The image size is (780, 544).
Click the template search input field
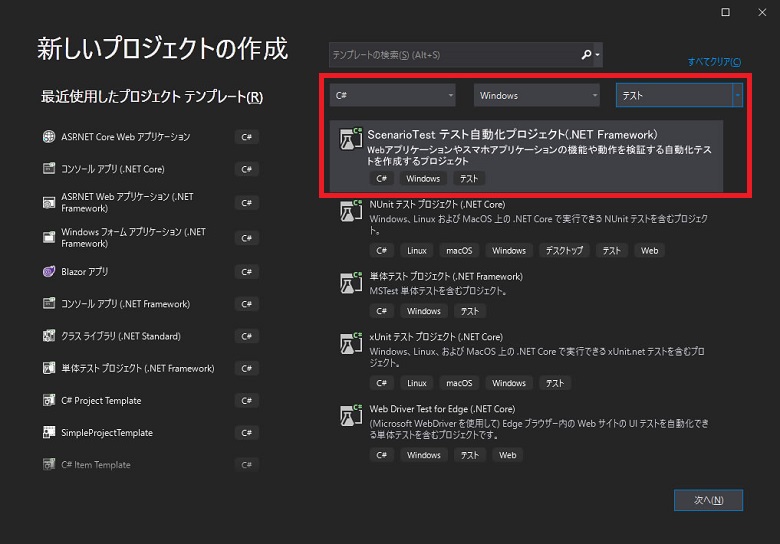pos(455,55)
